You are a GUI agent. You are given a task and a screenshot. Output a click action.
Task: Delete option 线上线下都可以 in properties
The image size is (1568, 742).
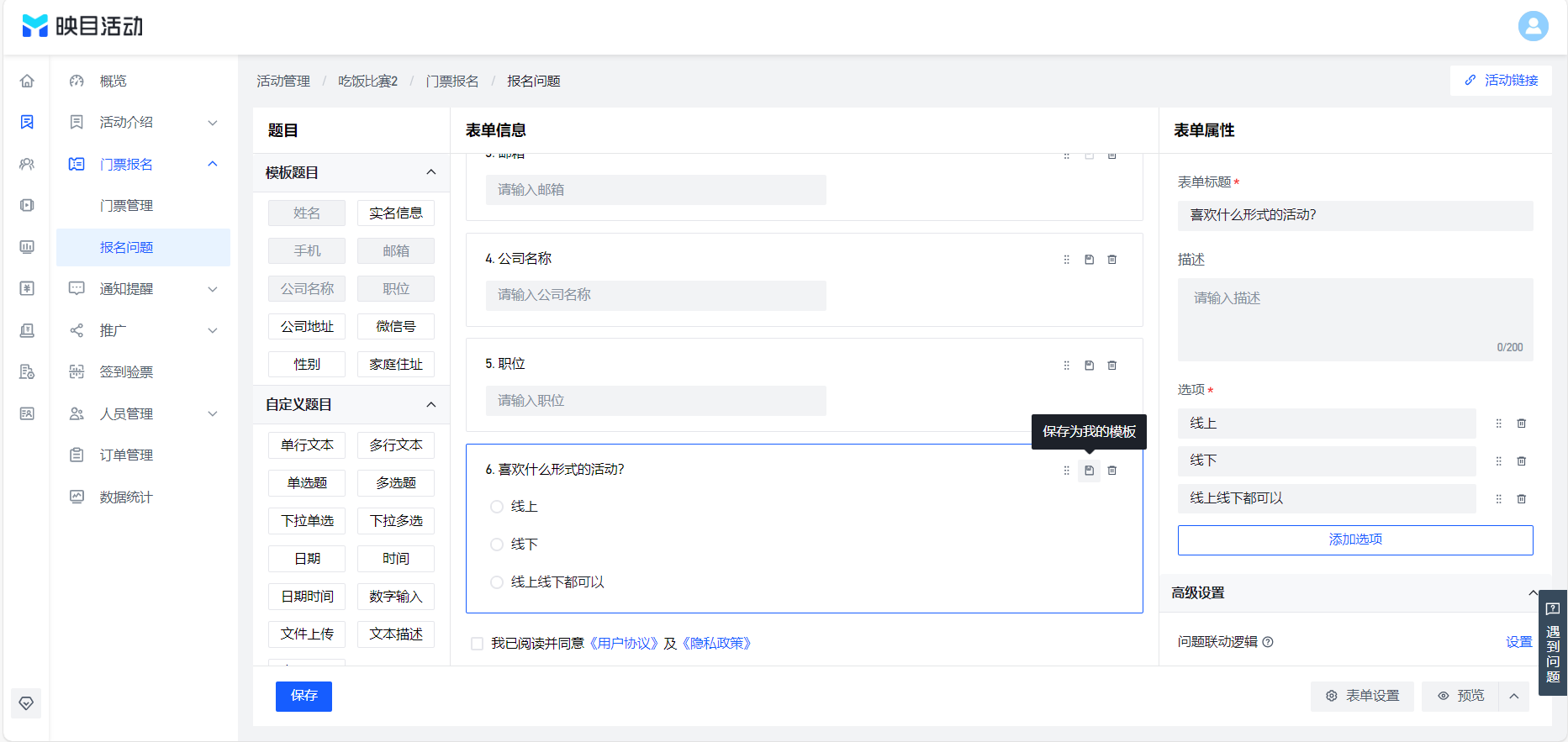coord(1521,499)
